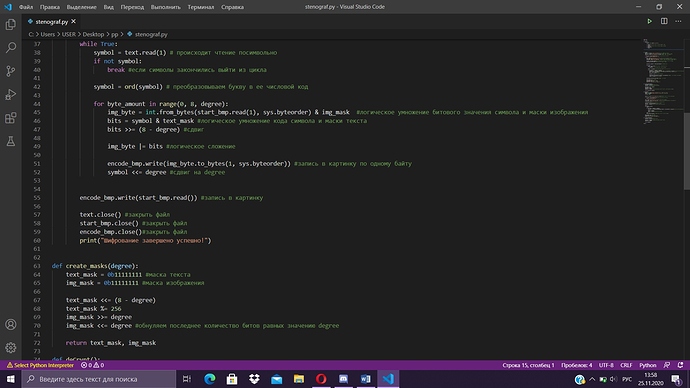Open the Extensions view
The width and height of the screenshot is (690, 388).
click(11, 118)
